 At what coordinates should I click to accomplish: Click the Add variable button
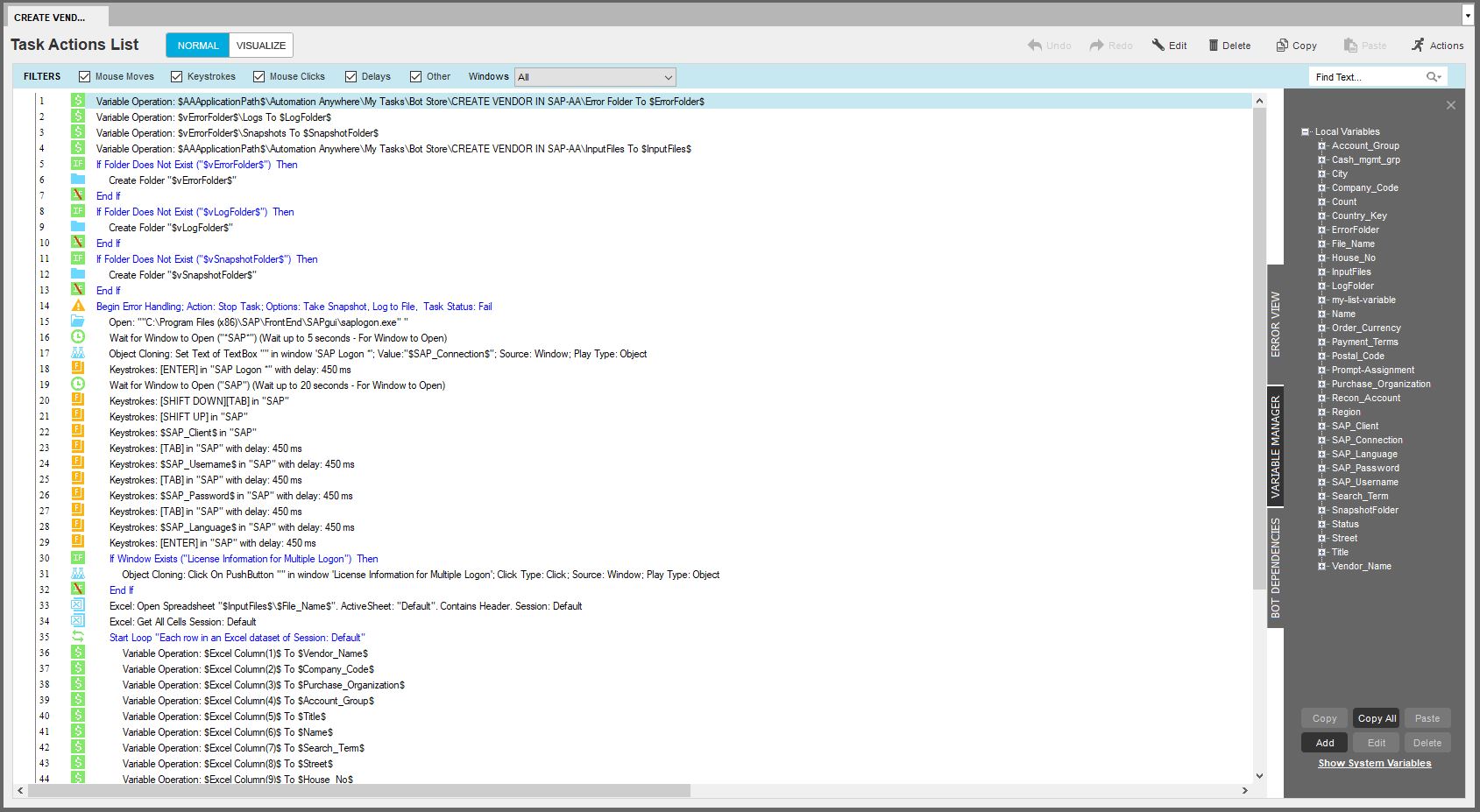(1325, 743)
